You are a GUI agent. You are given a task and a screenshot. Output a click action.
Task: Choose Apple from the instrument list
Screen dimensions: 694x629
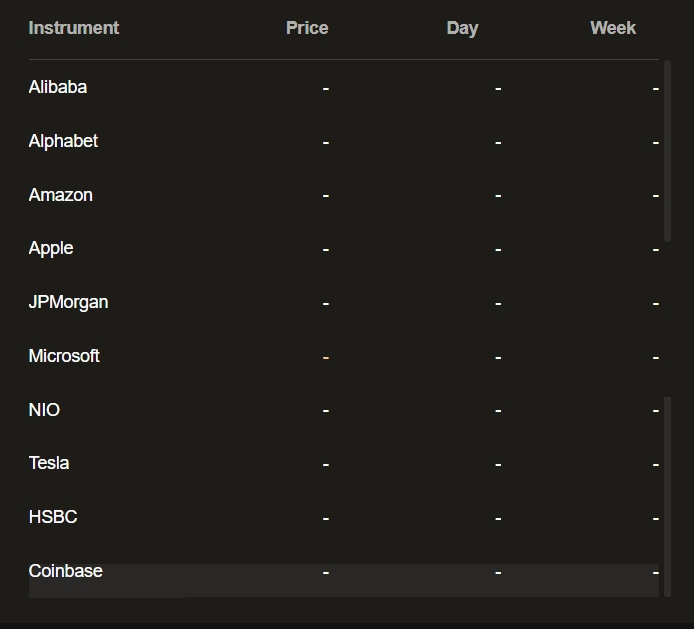point(51,248)
